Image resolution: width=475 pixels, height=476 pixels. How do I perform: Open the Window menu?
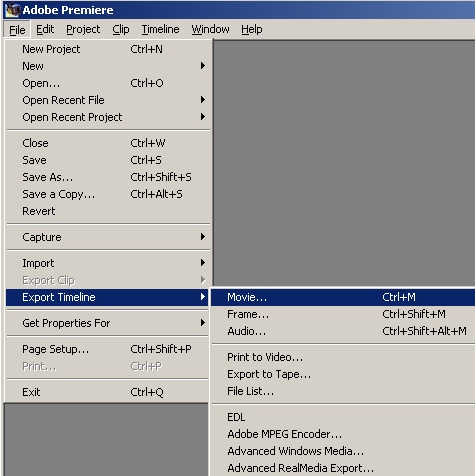tap(210, 29)
